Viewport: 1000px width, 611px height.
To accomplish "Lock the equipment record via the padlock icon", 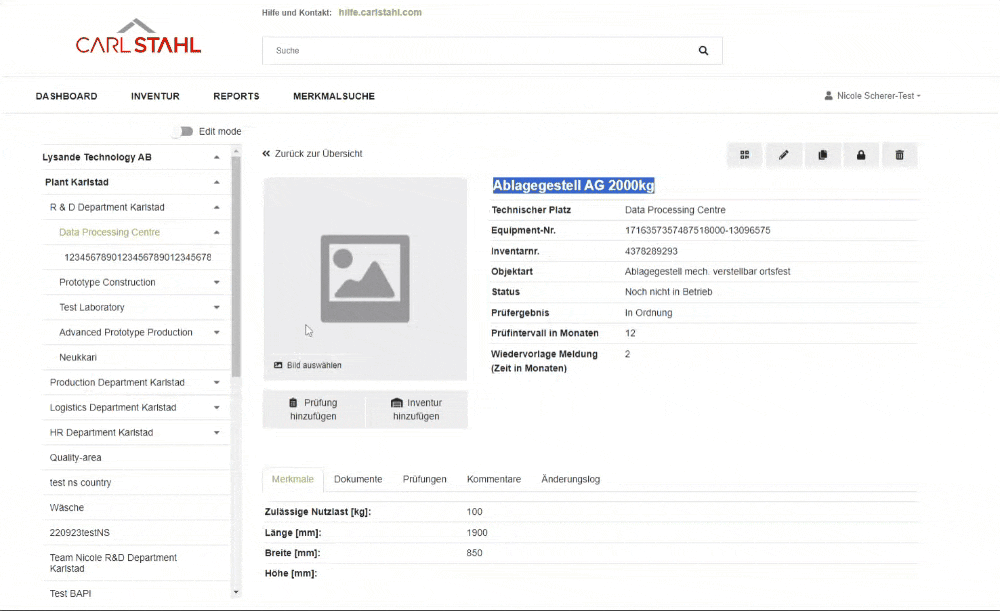I will coord(861,155).
